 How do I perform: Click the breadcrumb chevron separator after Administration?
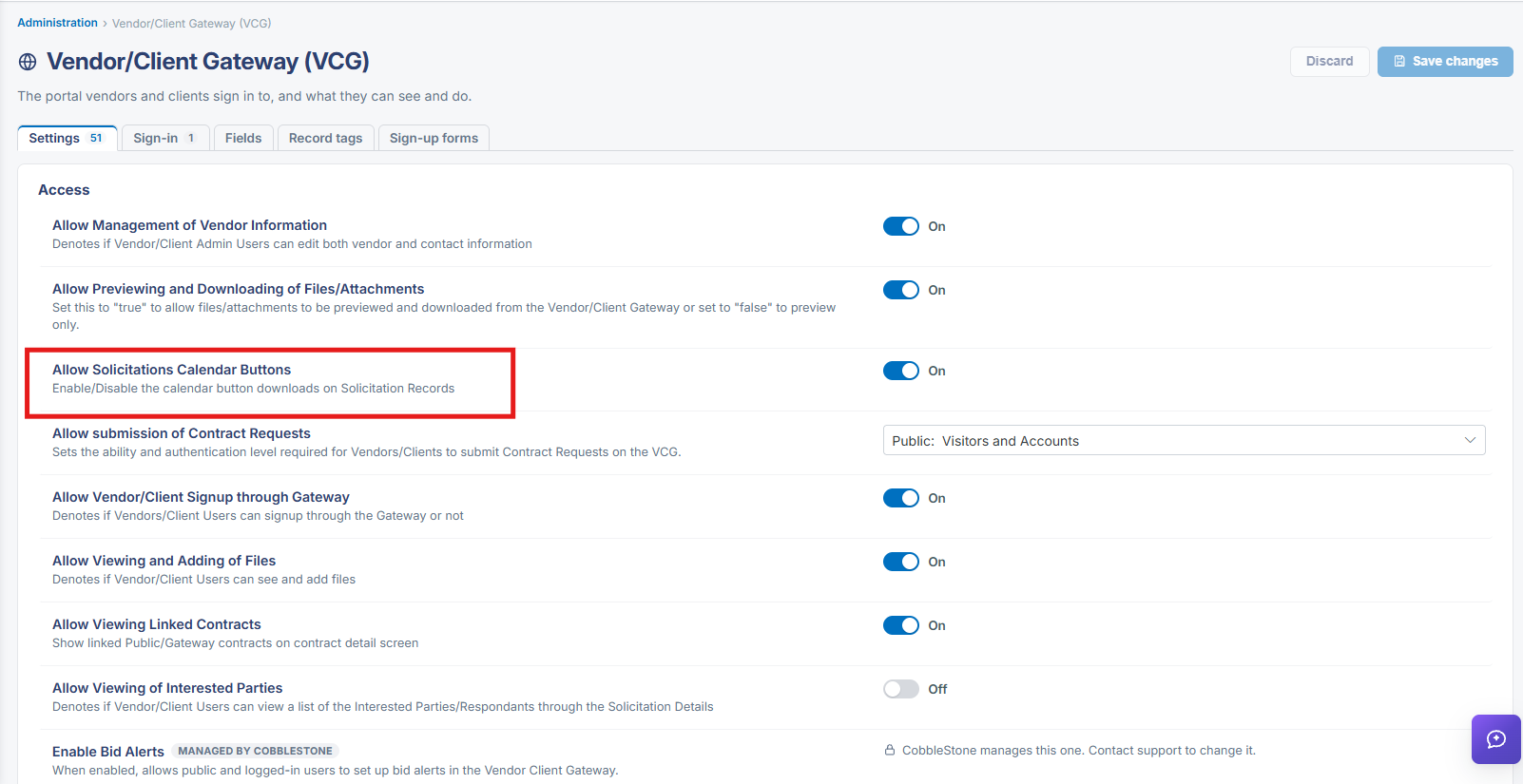point(105,23)
